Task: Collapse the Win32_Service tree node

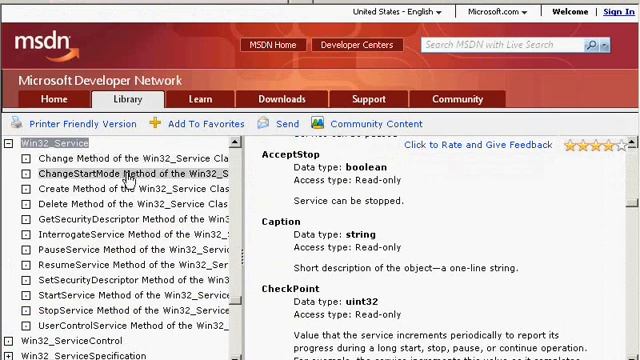Action: [9, 143]
